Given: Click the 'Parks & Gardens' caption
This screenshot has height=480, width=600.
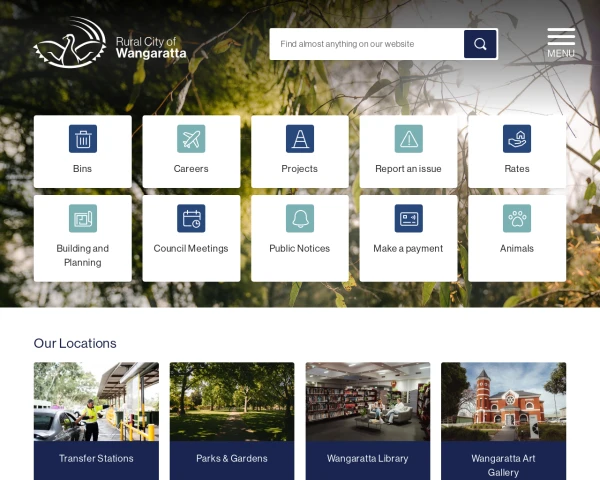Looking at the screenshot, I should point(232,458).
